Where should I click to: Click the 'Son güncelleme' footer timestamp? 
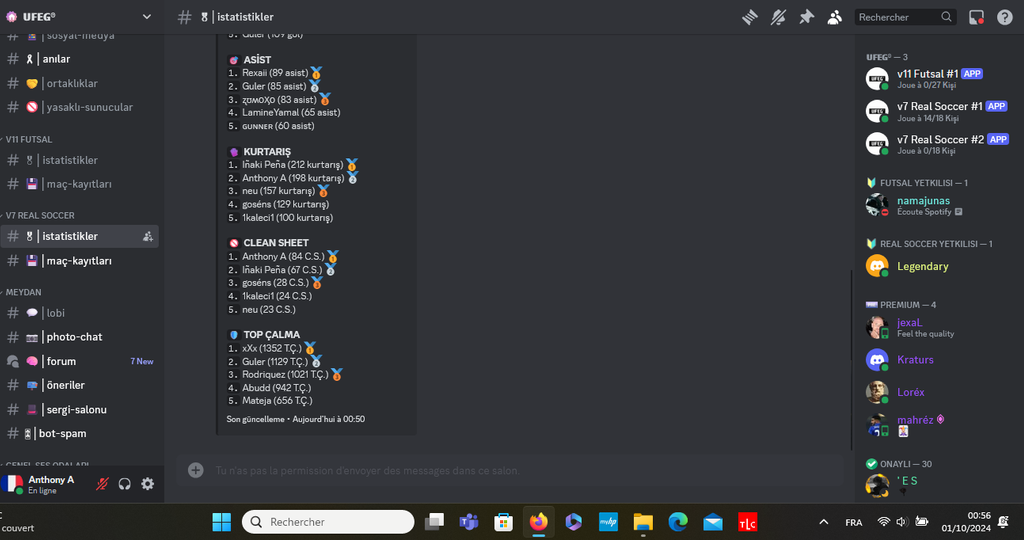[296, 419]
